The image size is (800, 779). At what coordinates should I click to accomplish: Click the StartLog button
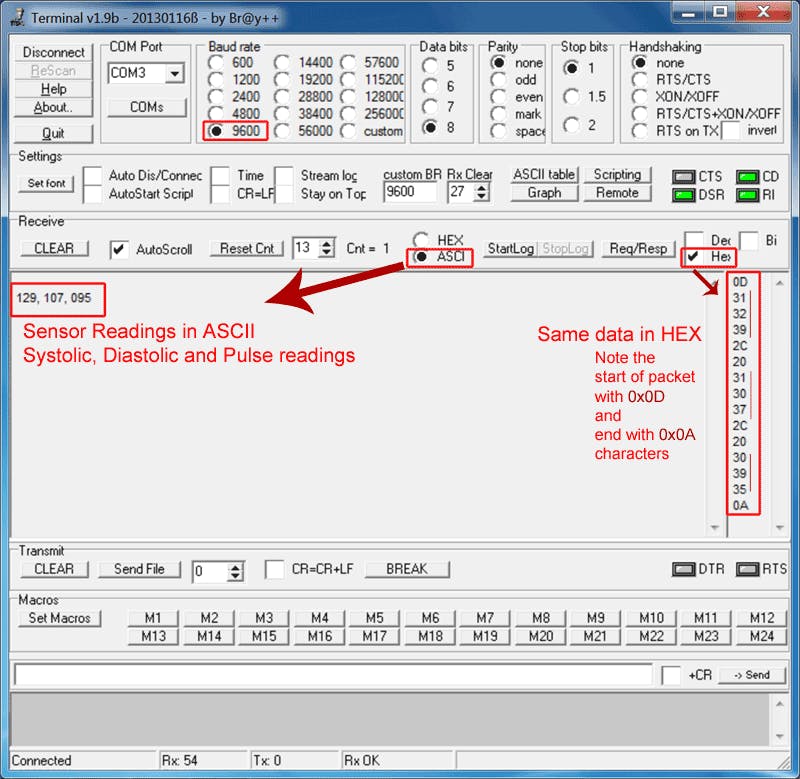click(x=511, y=248)
